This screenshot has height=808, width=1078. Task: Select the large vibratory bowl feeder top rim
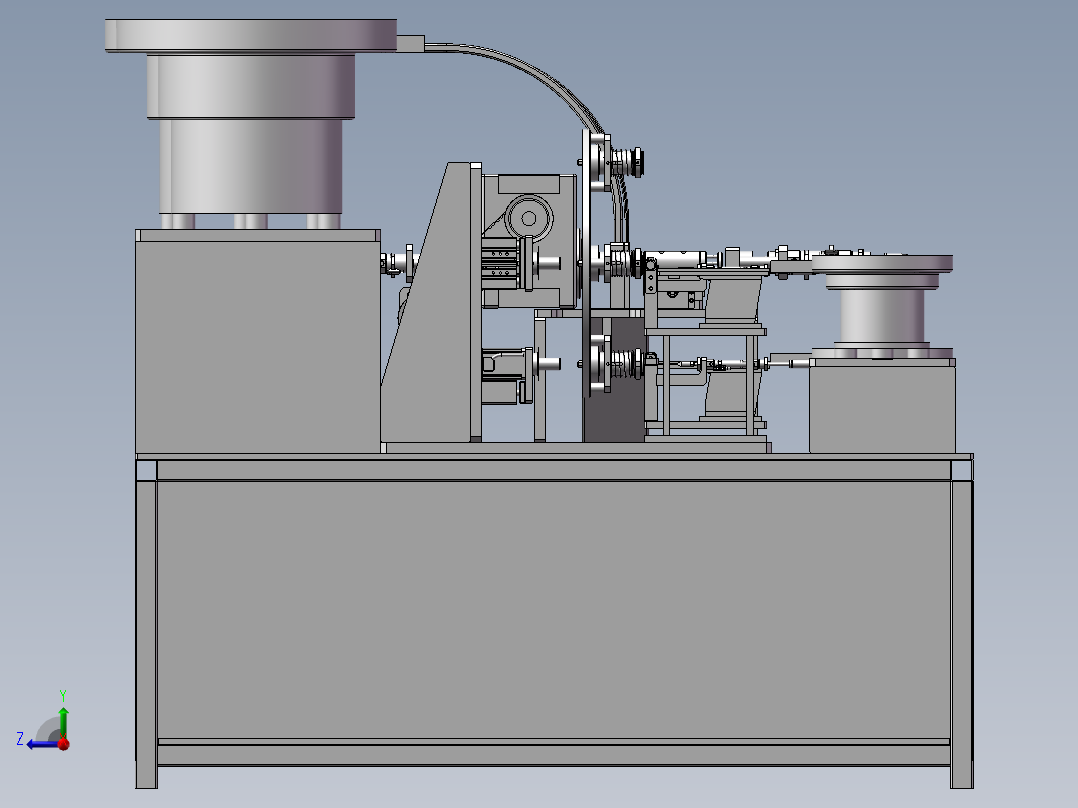251,34
